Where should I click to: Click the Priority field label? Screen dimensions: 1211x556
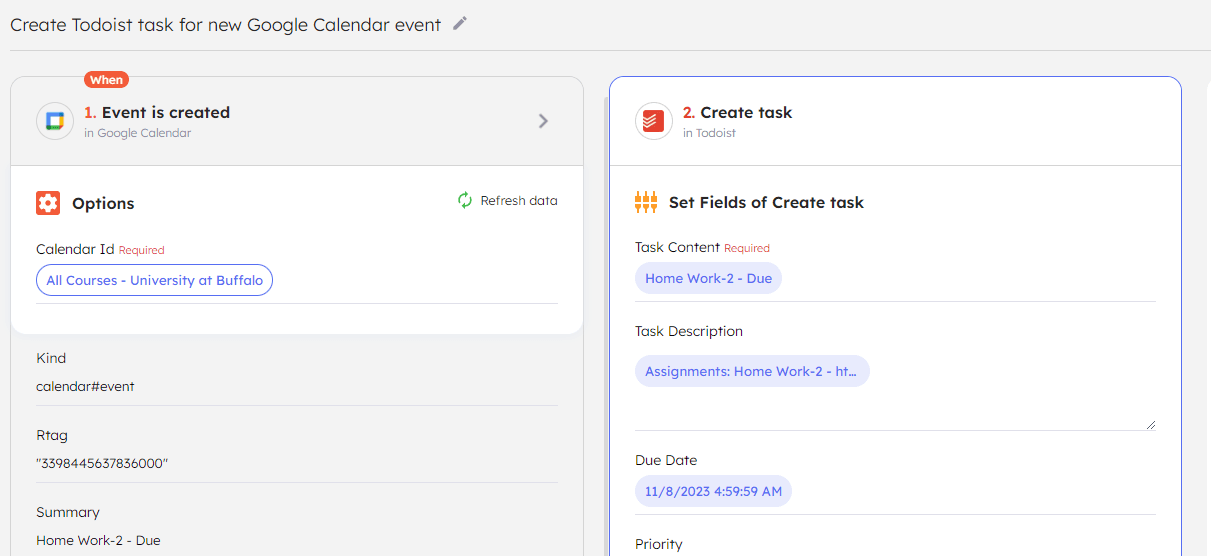click(659, 544)
